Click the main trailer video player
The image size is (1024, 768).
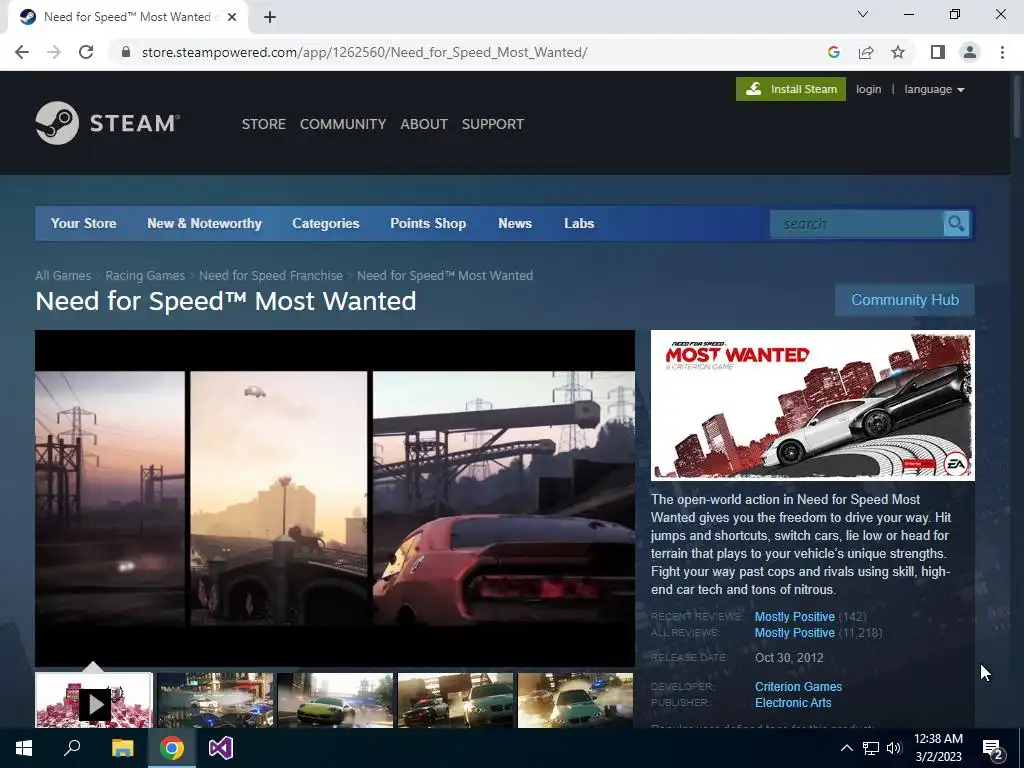point(335,498)
